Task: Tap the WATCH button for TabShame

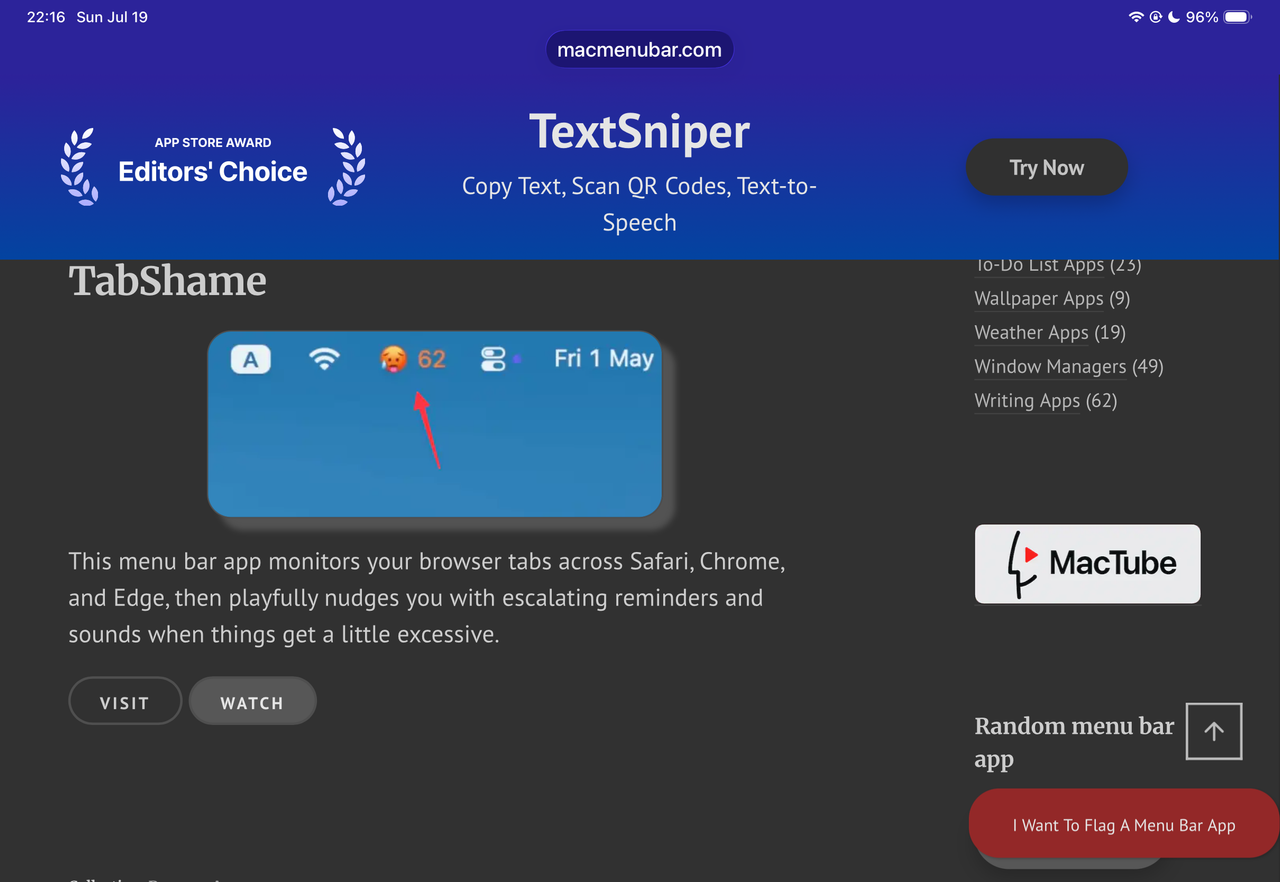Action: 252,701
